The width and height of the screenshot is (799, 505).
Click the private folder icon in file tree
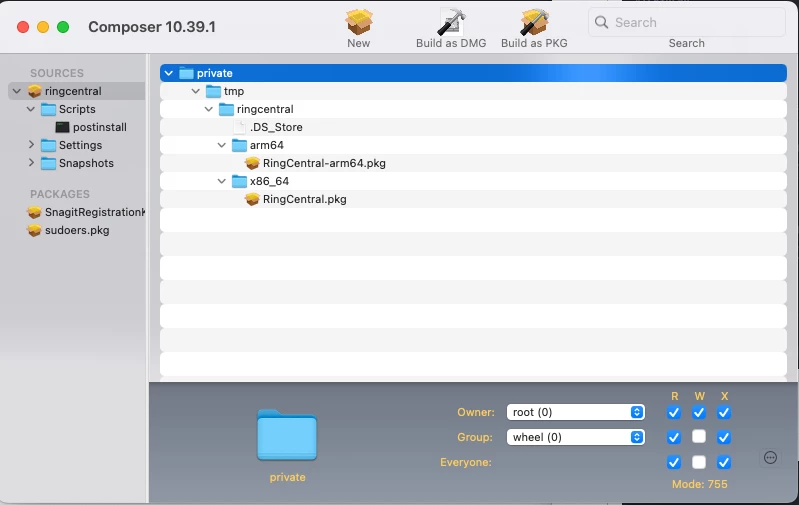coord(187,73)
